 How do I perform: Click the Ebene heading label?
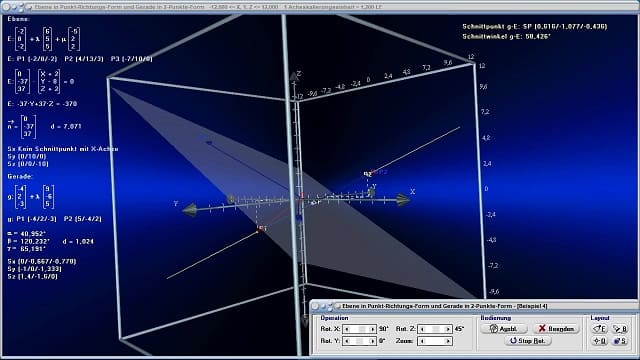click(x=18, y=19)
